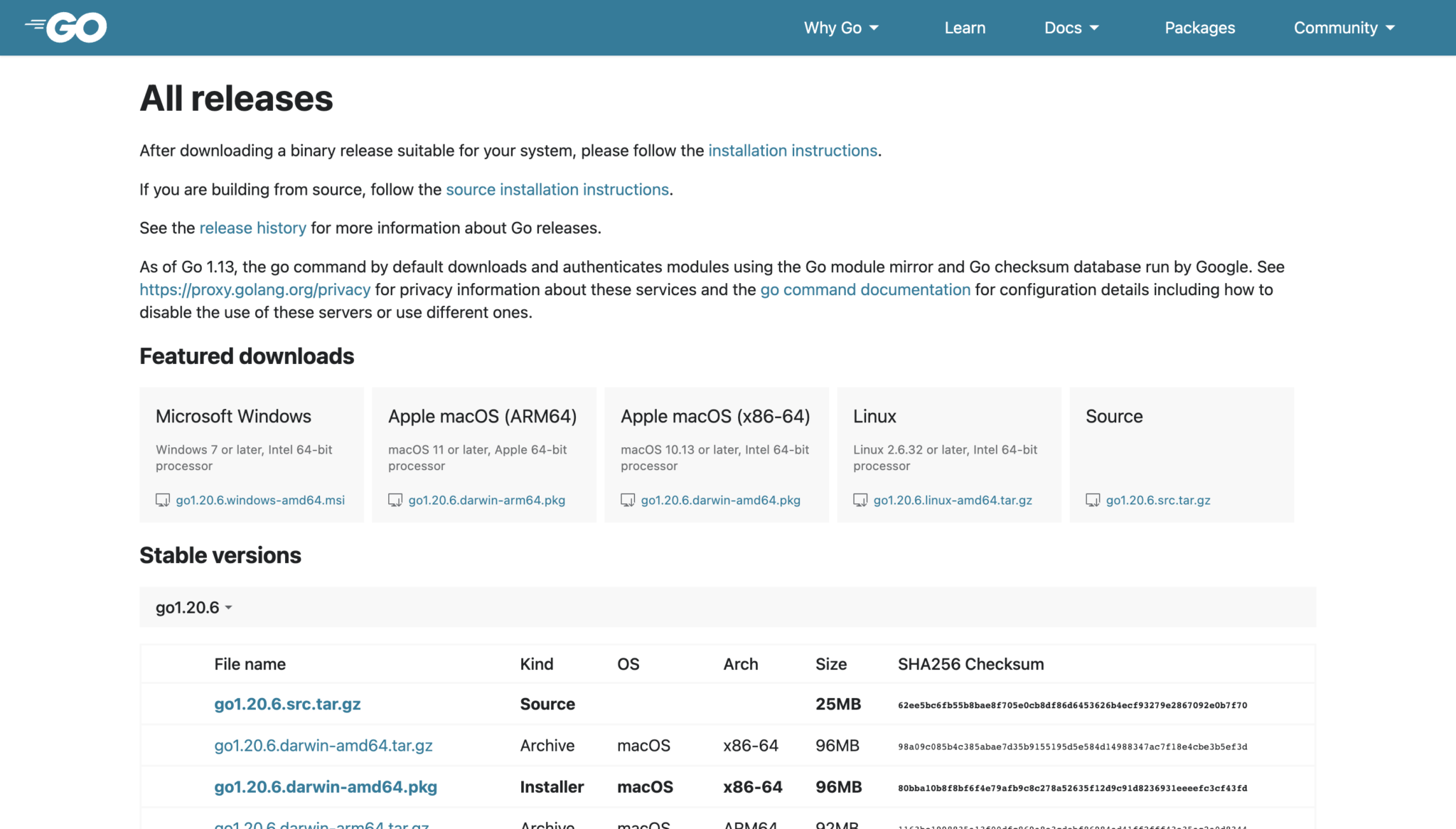Screen dimensions: 1456x829
Task: Click the download icon for go1.20.6.linux-amd64.tar.gz
Action: coord(861,501)
